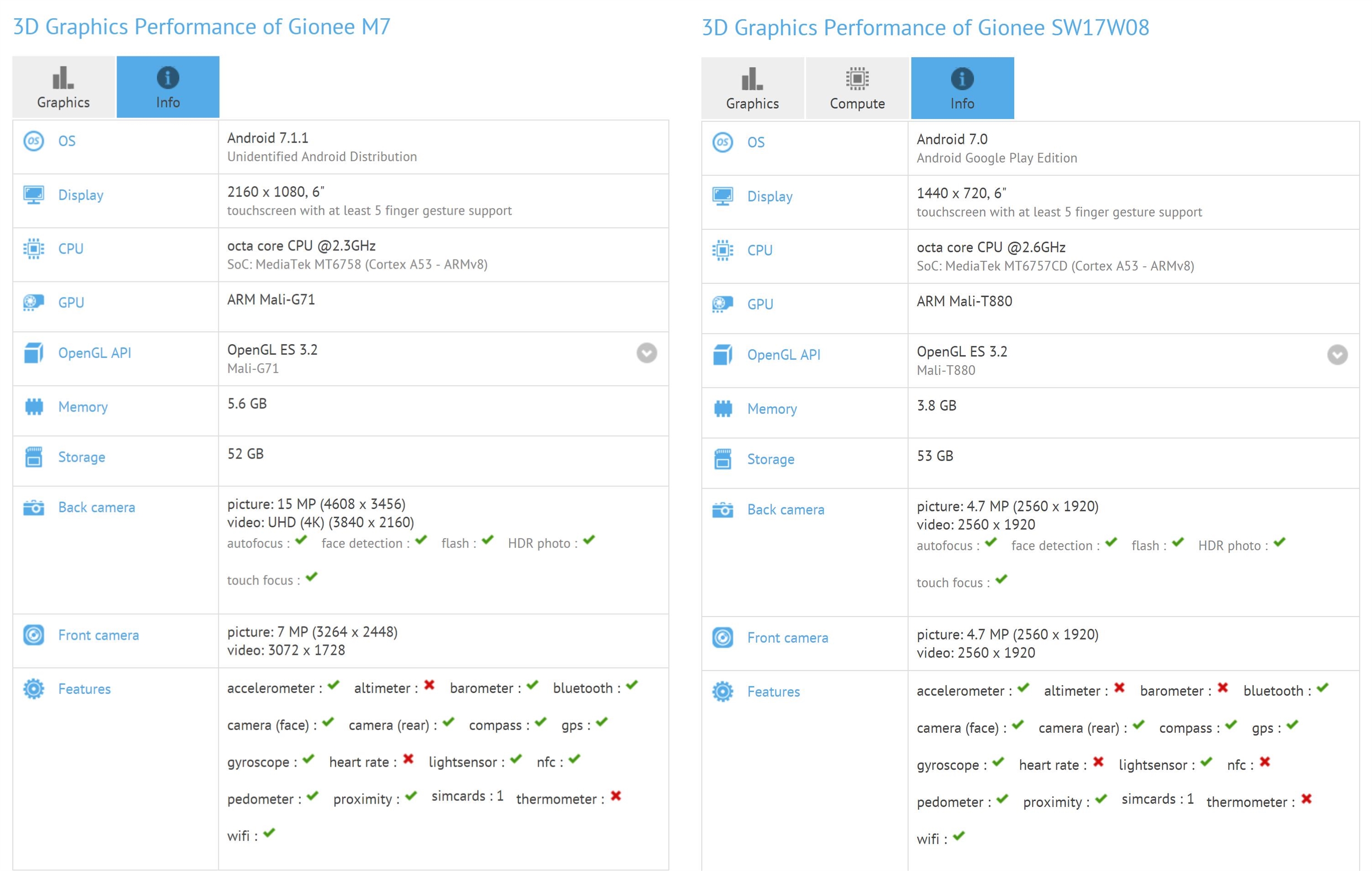
Task: Click the Display label in M7 panel
Action: (x=81, y=195)
